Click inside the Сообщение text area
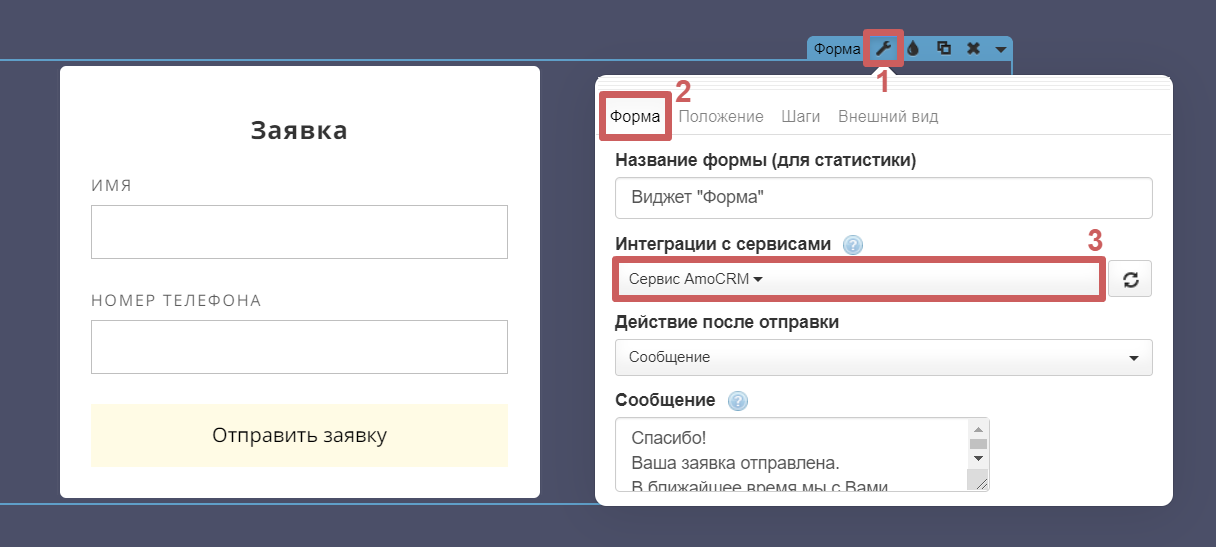This screenshot has height=547, width=1216. pos(790,455)
